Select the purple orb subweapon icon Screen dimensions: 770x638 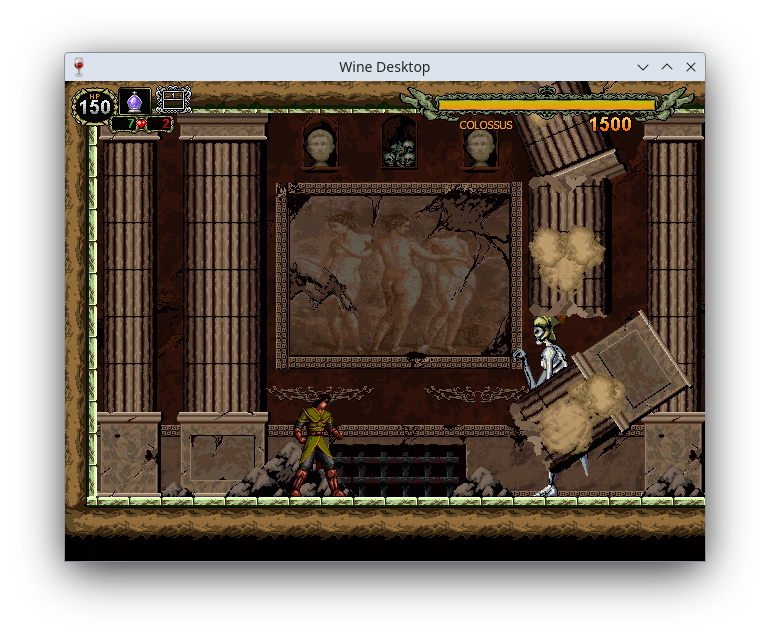click(x=135, y=101)
